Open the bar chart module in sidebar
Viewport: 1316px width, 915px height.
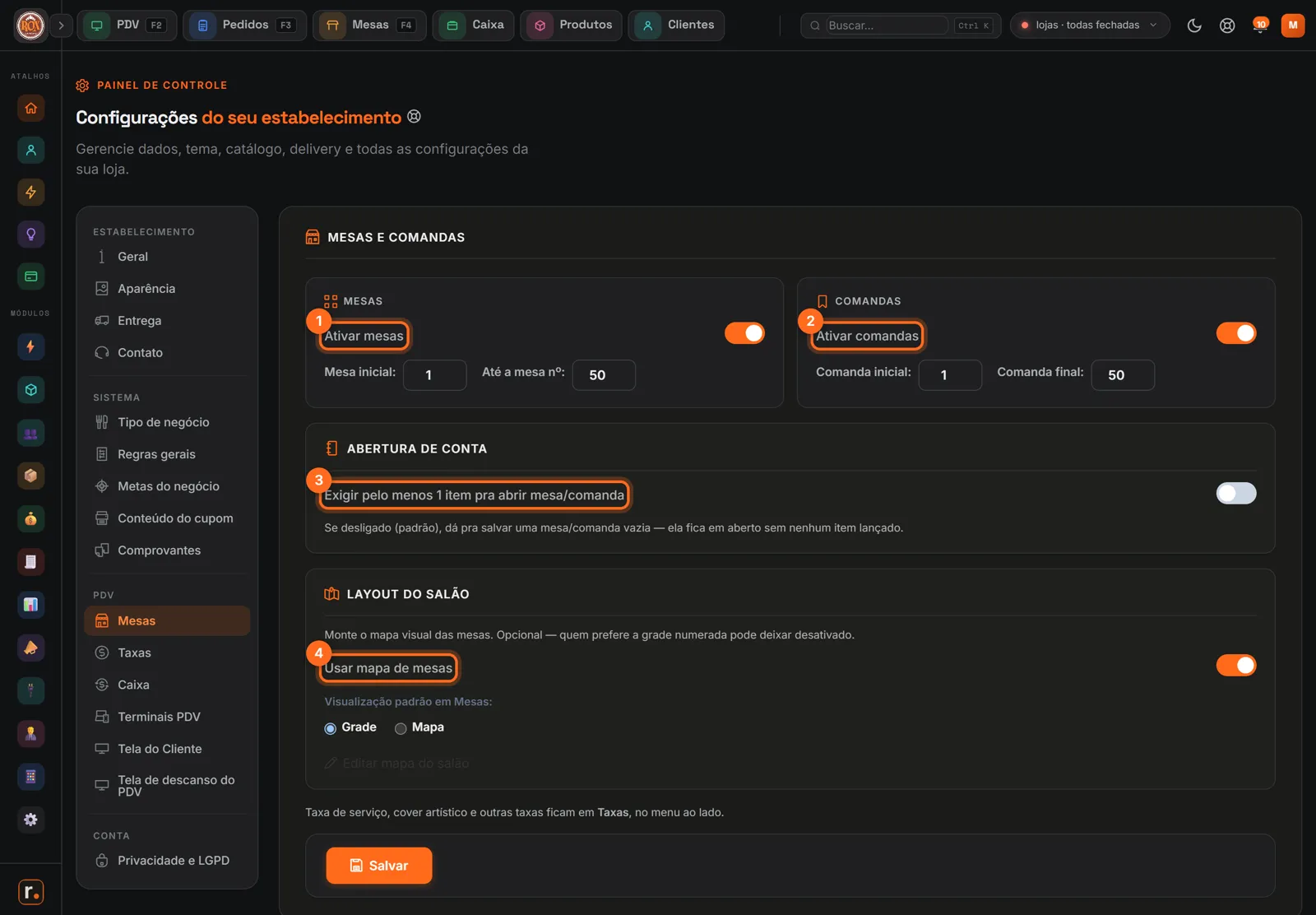pyautogui.click(x=30, y=605)
